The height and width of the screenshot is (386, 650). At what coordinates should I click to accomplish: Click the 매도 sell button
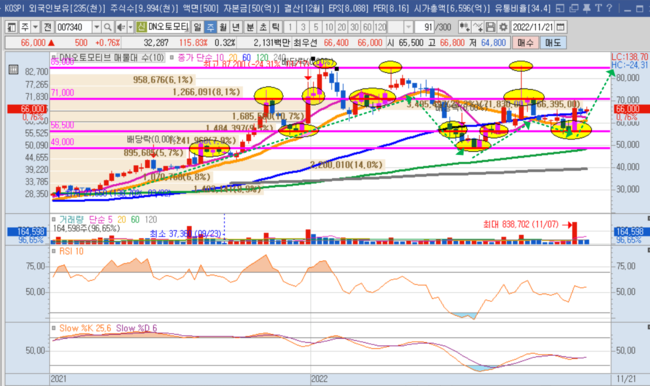coord(553,43)
